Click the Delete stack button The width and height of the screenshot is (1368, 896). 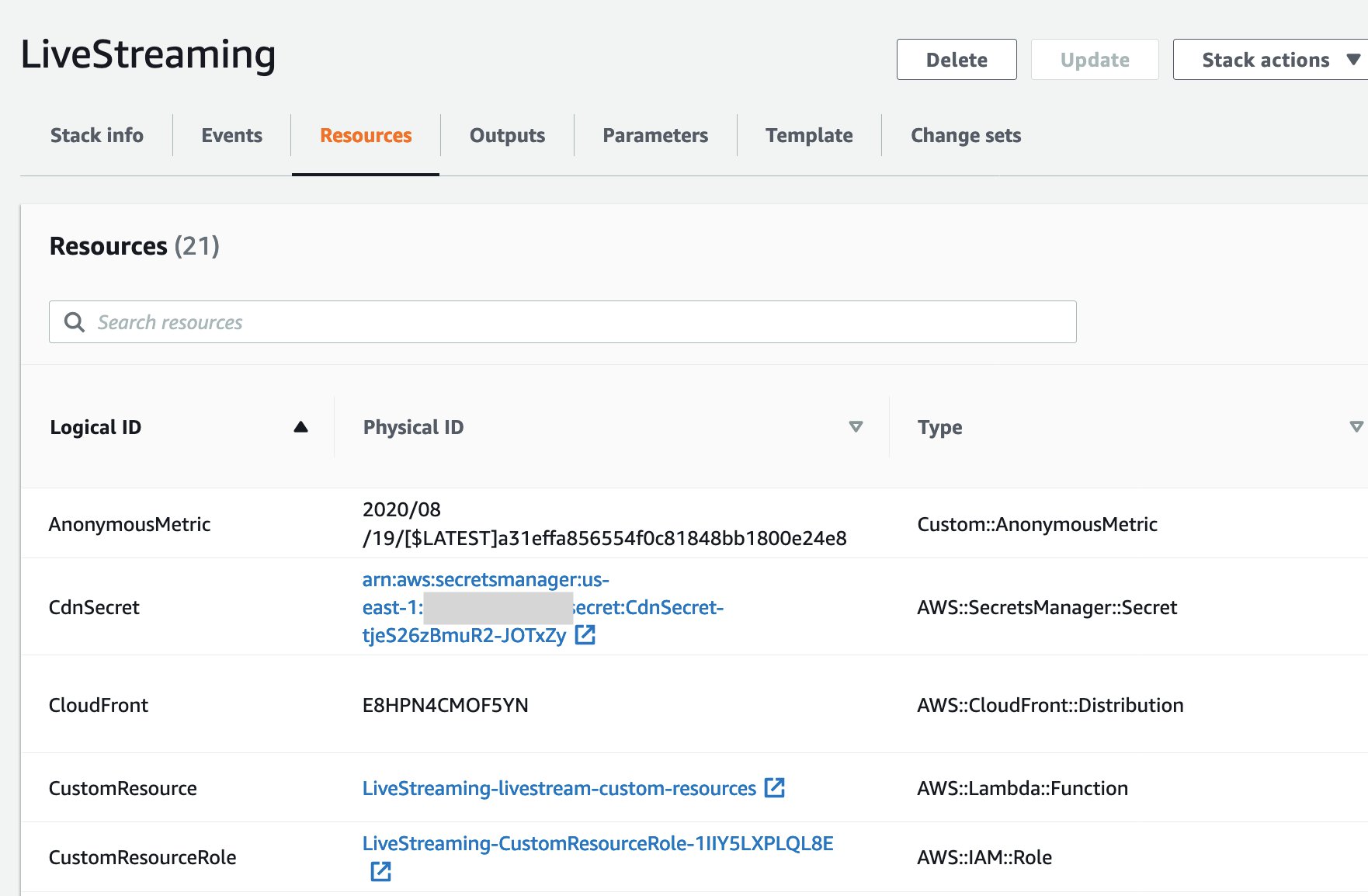[957, 60]
